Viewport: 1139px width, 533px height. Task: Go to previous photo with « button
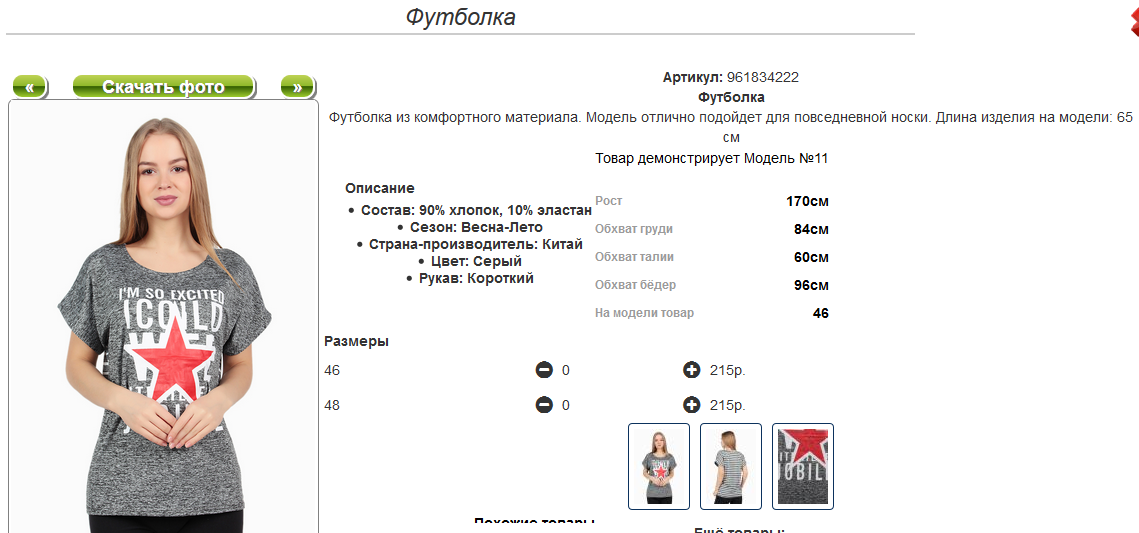tap(30, 87)
